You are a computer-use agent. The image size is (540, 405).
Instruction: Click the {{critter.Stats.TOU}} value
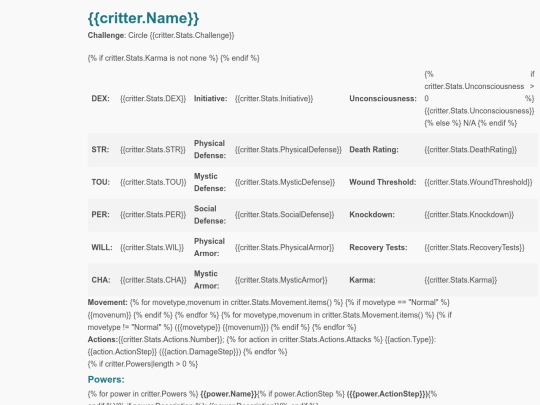coord(153,182)
